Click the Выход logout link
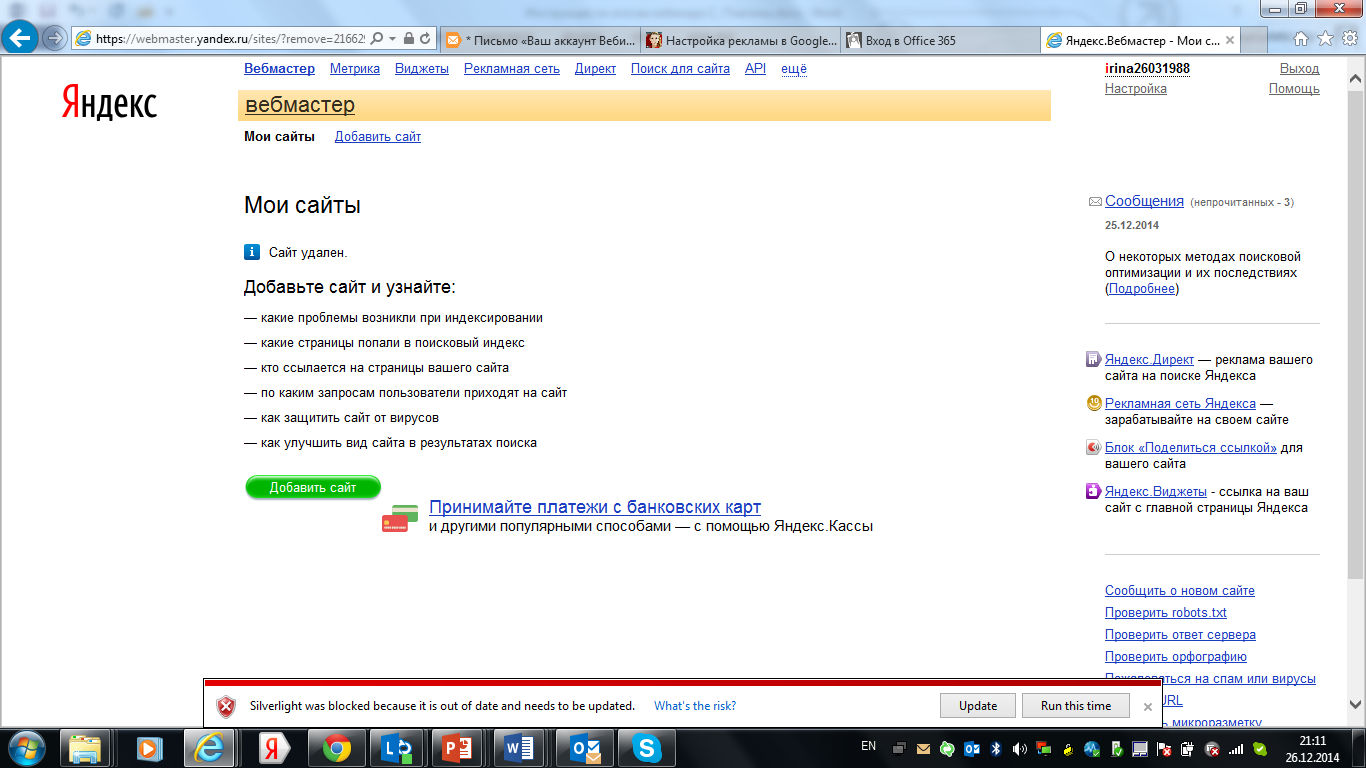 click(x=1300, y=69)
